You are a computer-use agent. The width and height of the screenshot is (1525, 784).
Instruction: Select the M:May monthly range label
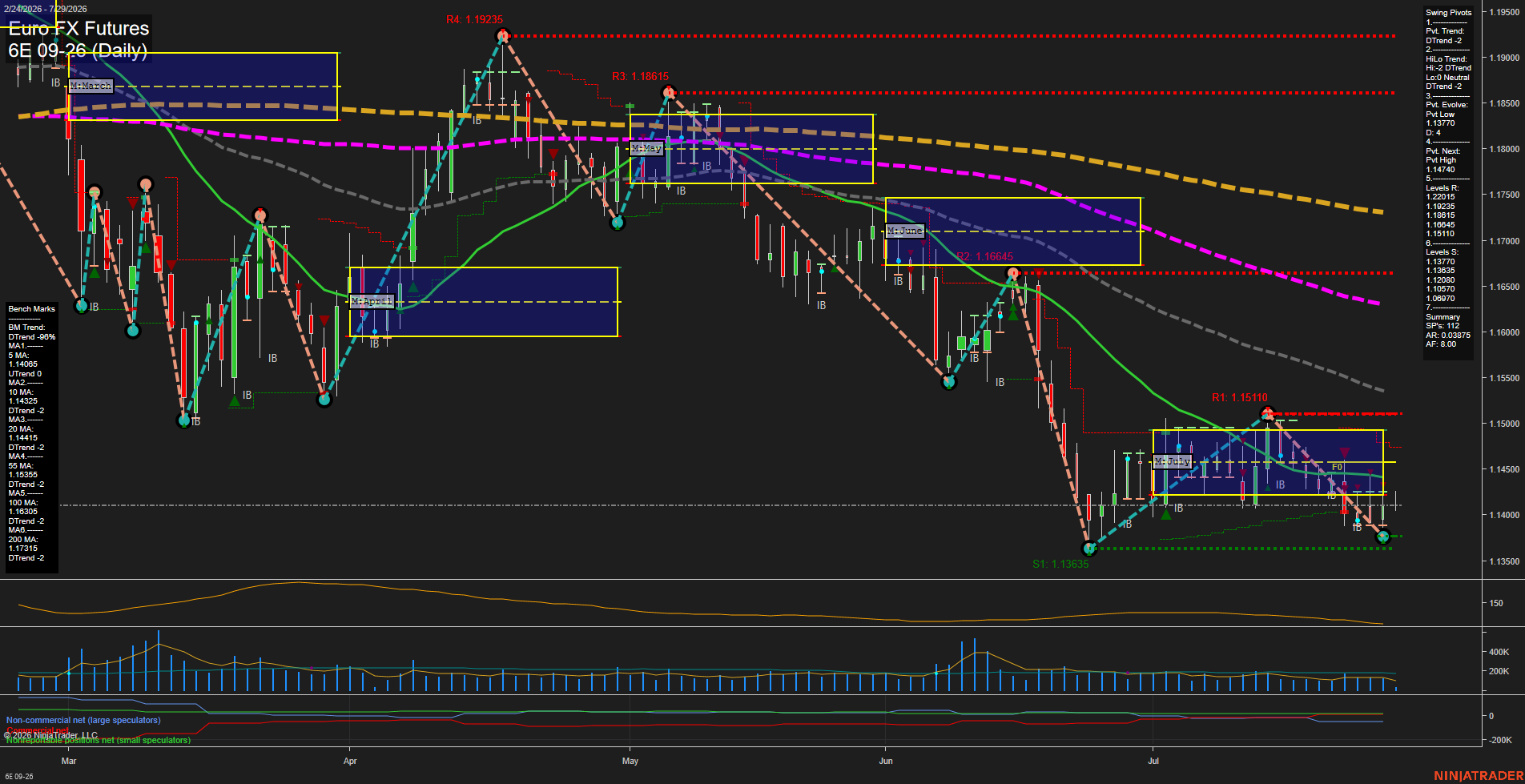click(x=646, y=148)
